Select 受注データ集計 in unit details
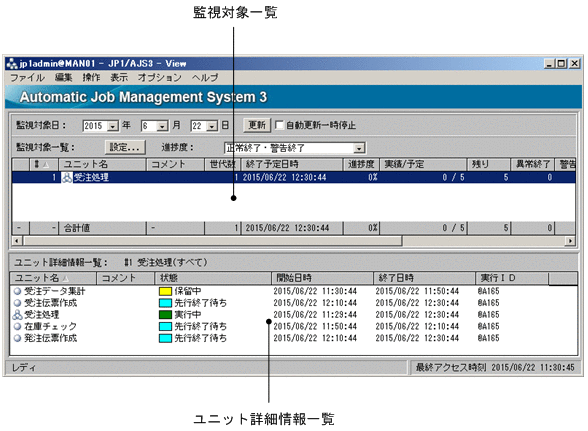 click(55, 291)
